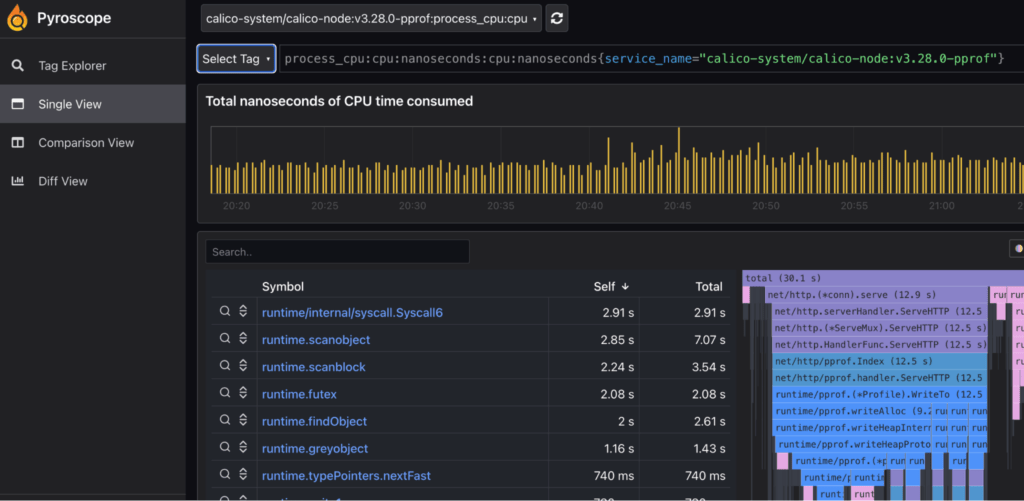Focus the symbol Search box
Image resolution: width=1024 pixels, height=501 pixels.
click(x=337, y=251)
